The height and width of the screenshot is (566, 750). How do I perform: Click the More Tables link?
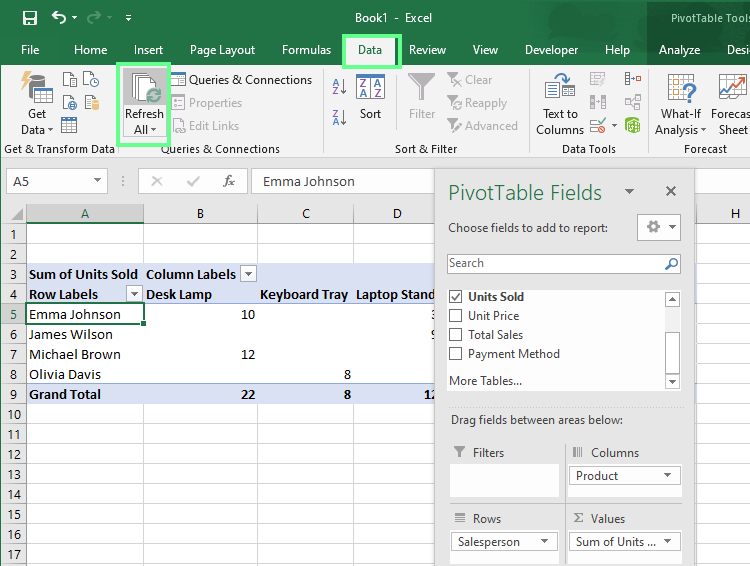(485, 381)
